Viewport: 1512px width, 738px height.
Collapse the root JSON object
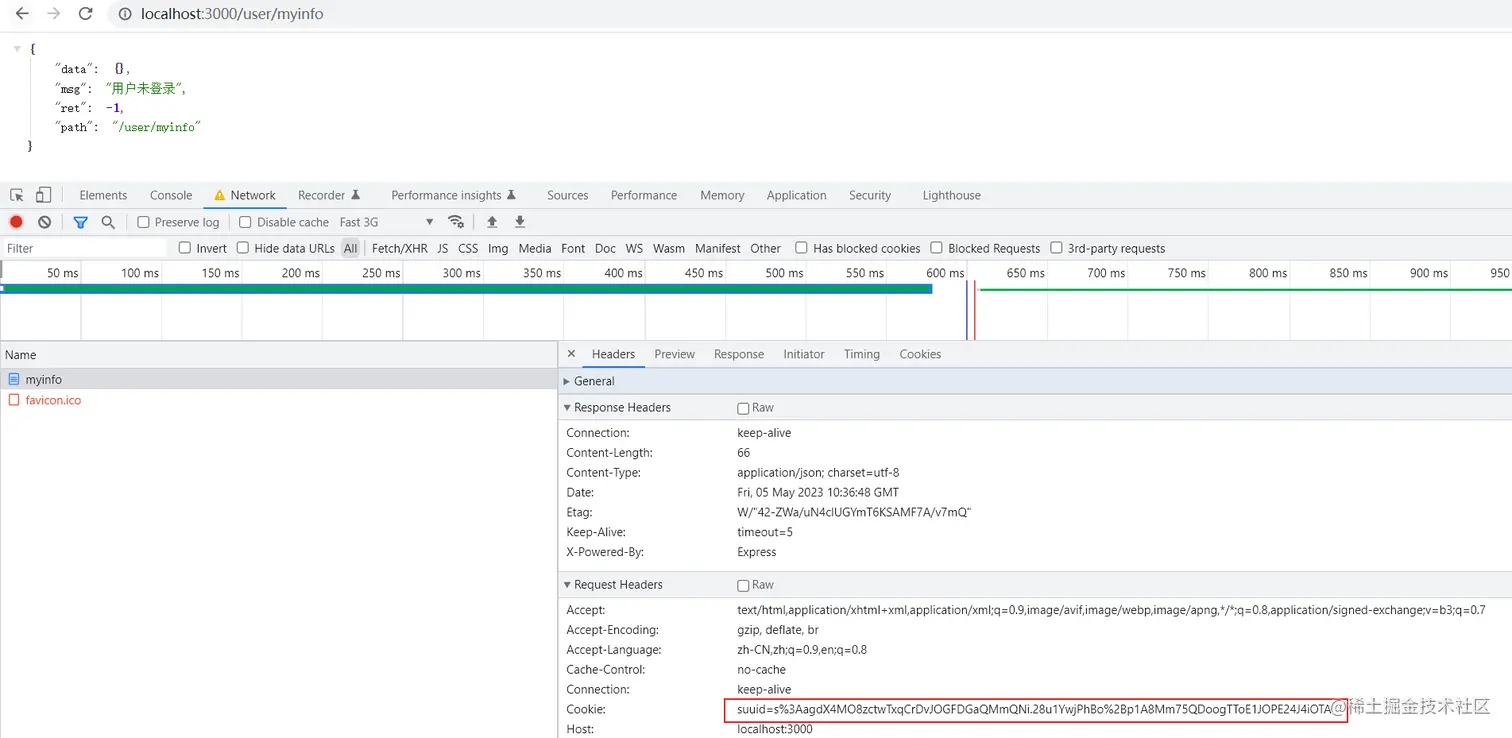(x=17, y=48)
